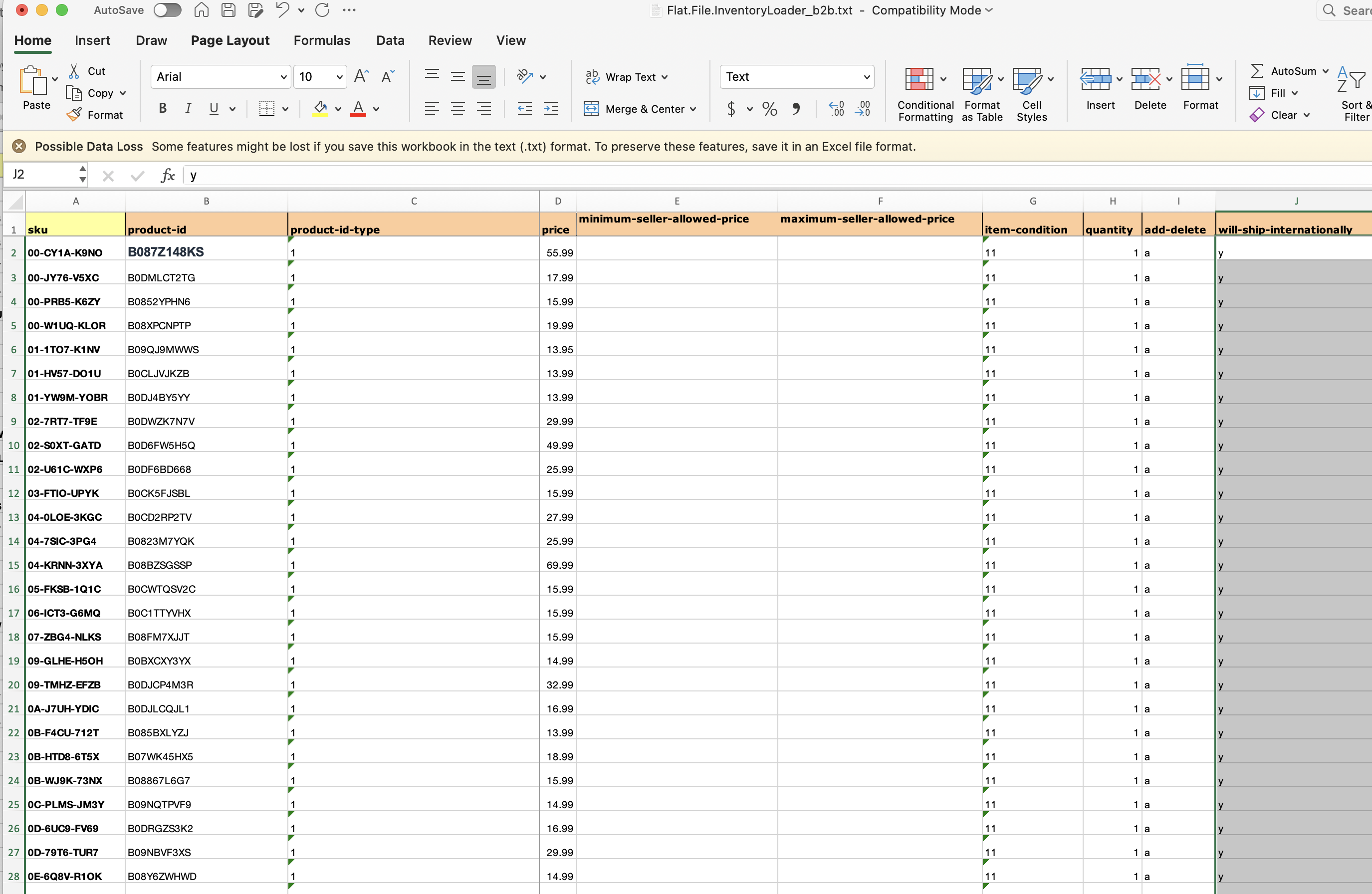
Task: Apply comma style format
Action: click(796, 108)
